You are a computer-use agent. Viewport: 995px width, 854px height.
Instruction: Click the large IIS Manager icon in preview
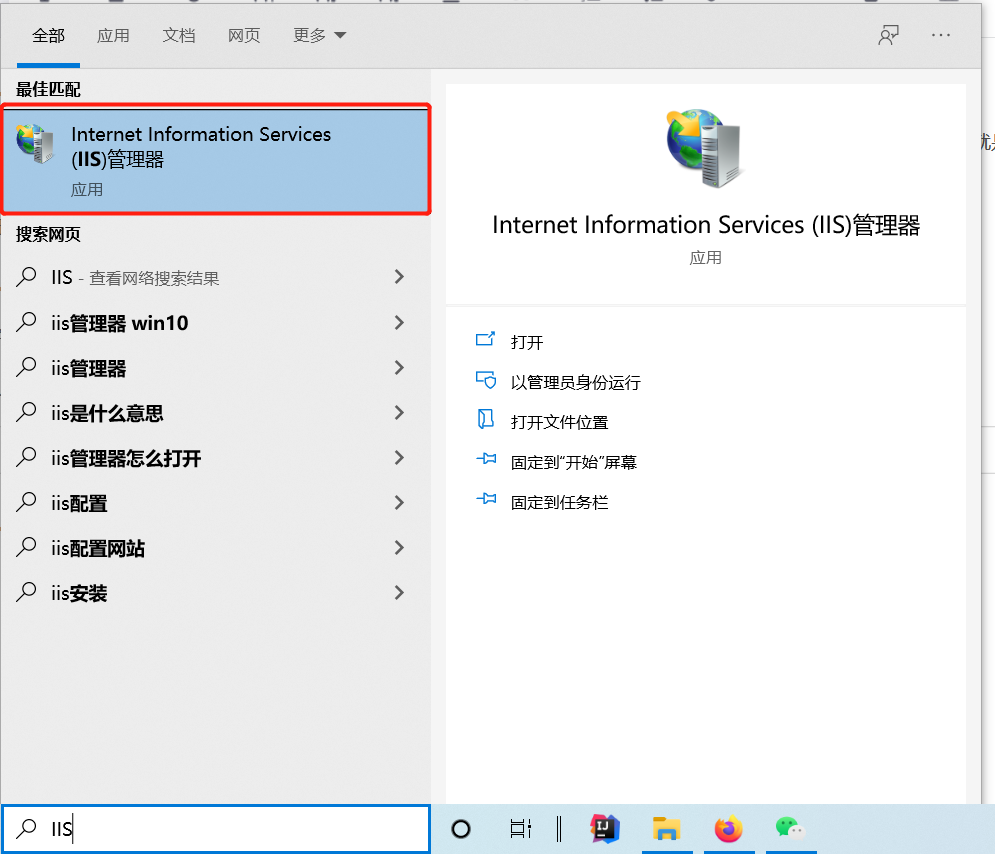click(x=703, y=147)
